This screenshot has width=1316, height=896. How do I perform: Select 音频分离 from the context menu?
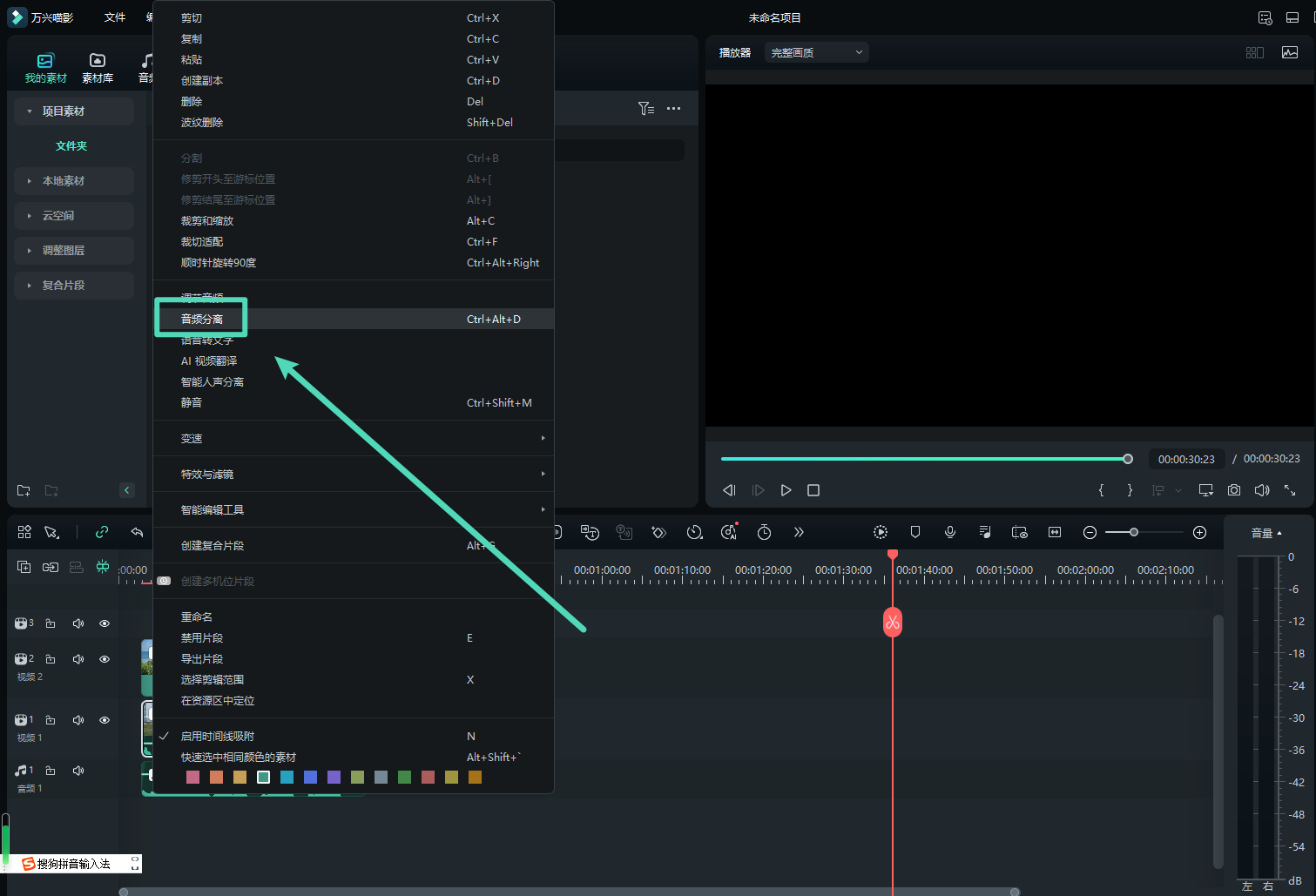tap(202, 320)
